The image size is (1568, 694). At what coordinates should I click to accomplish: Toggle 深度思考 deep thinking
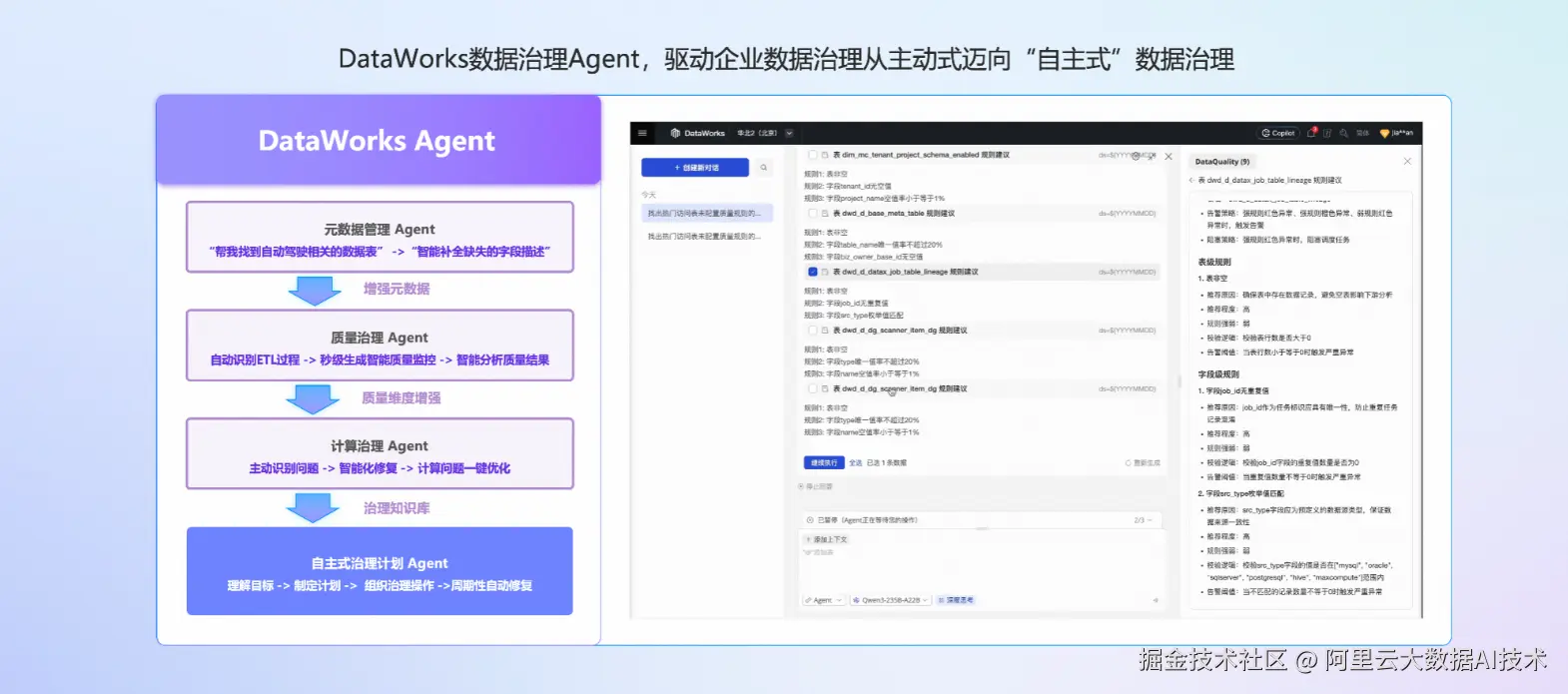(x=956, y=600)
